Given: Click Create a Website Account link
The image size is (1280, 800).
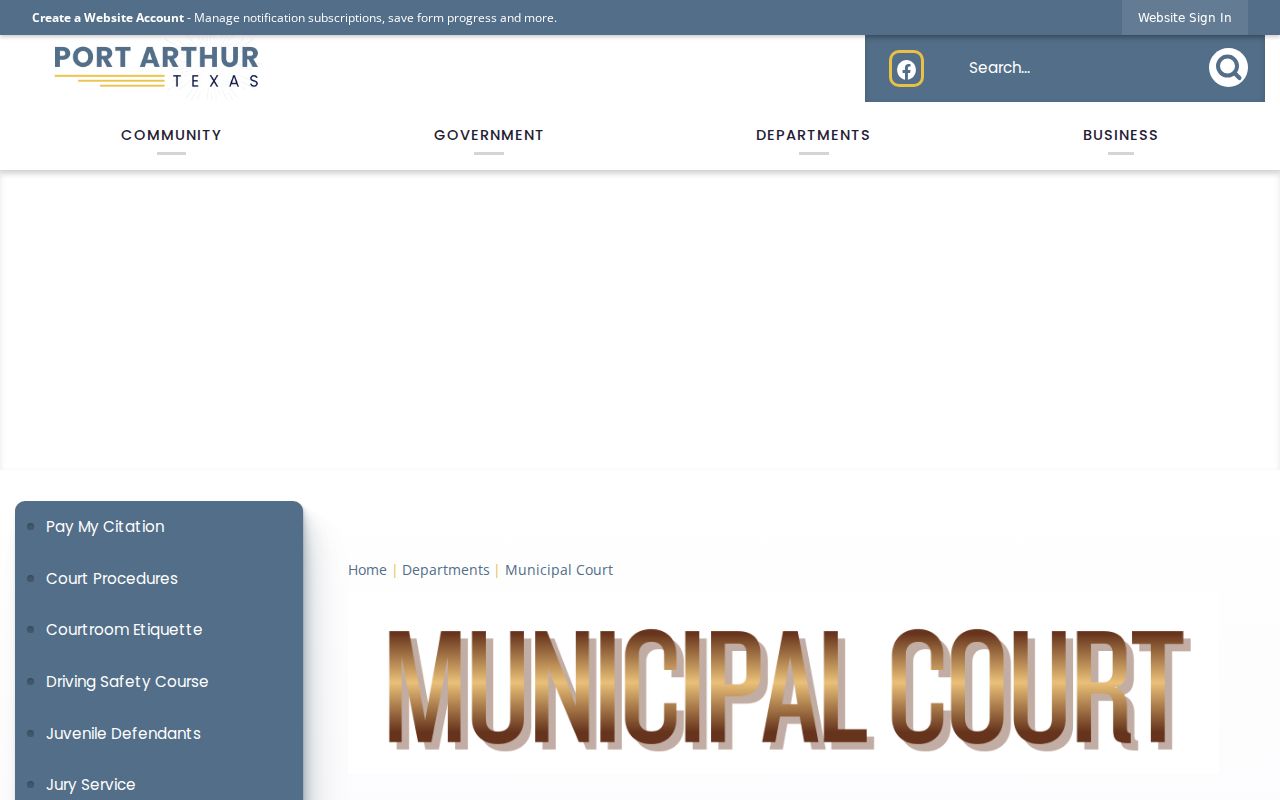Looking at the screenshot, I should pos(108,18).
